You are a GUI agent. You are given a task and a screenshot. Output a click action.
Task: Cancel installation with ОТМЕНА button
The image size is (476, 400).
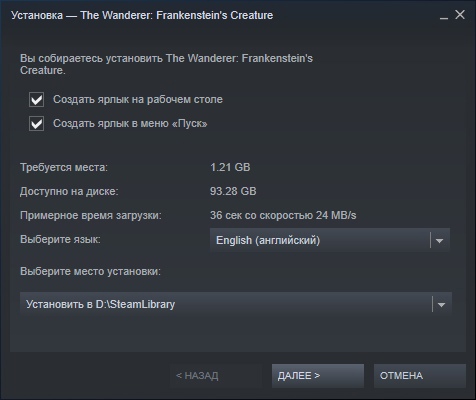[420, 376]
